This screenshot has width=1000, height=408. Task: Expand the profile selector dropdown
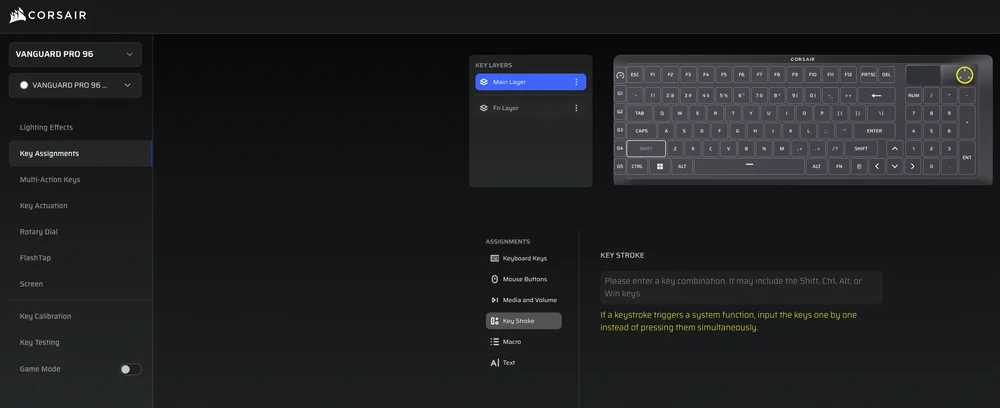pyautogui.click(x=75, y=85)
